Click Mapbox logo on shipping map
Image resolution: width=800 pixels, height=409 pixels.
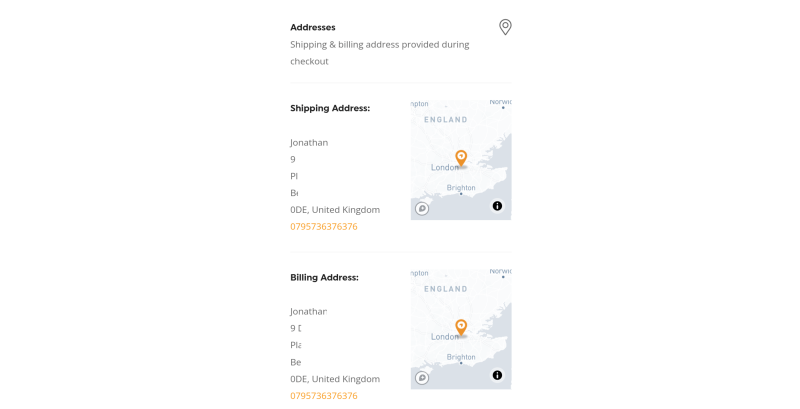coord(422,209)
